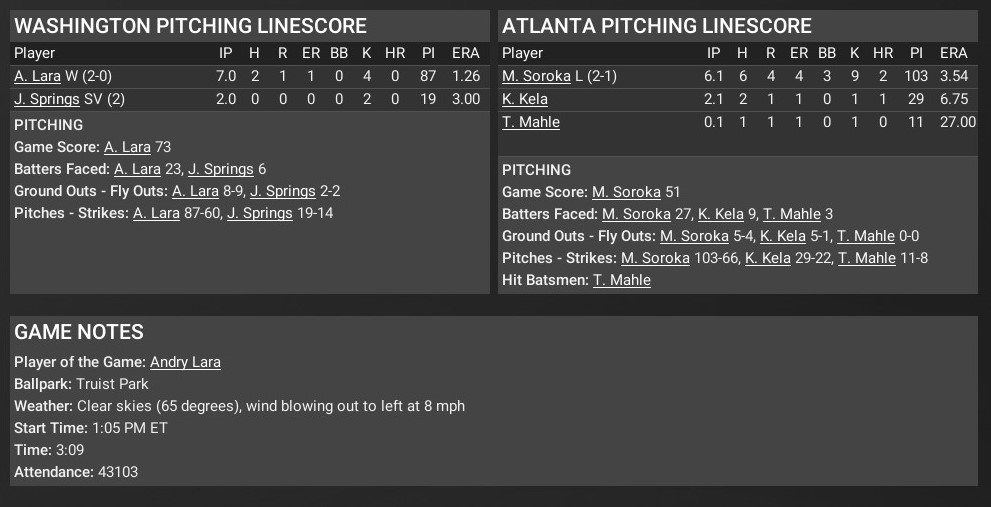
Task: Open K. Kela in Atlanta Batters Faced line
Action: click(x=720, y=214)
